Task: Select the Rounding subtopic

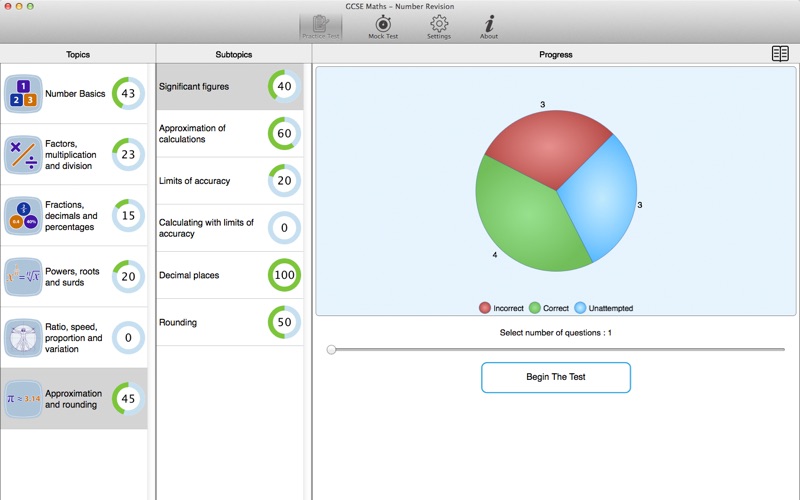Action: point(230,322)
